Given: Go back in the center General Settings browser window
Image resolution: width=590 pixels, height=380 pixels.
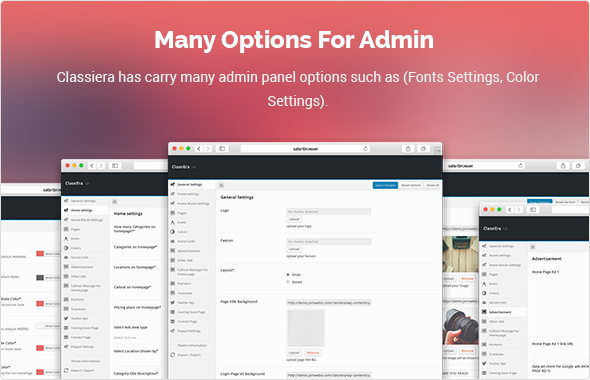Looking at the screenshot, I should [x=199, y=149].
